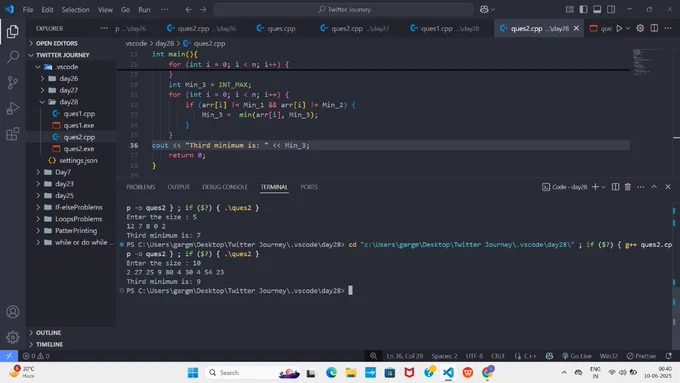This screenshot has height=383, width=680.
Task: Close the terminal panel
Action: pos(668,187)
